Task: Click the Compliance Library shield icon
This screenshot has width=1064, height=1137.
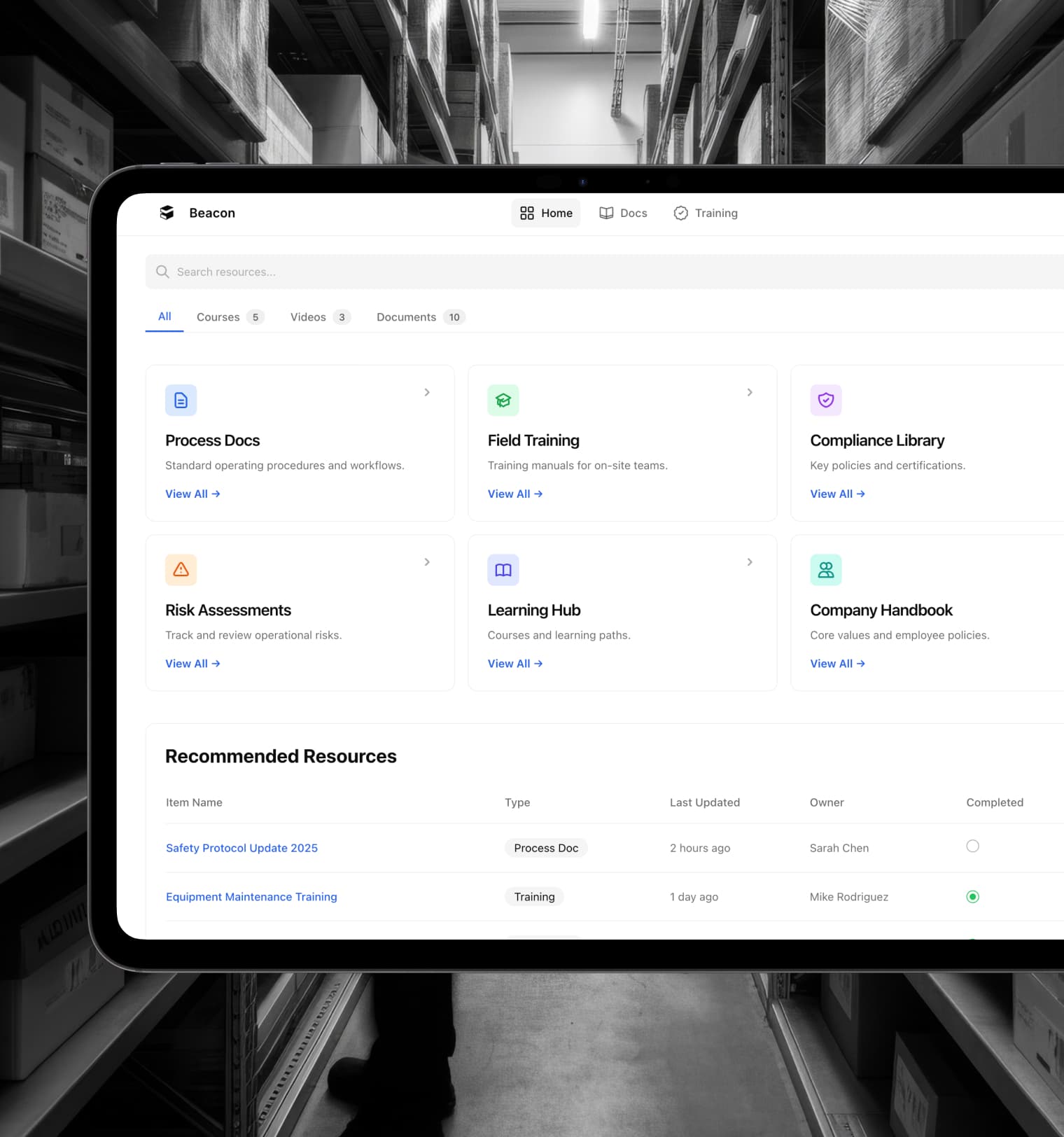Action: point(825,400)
